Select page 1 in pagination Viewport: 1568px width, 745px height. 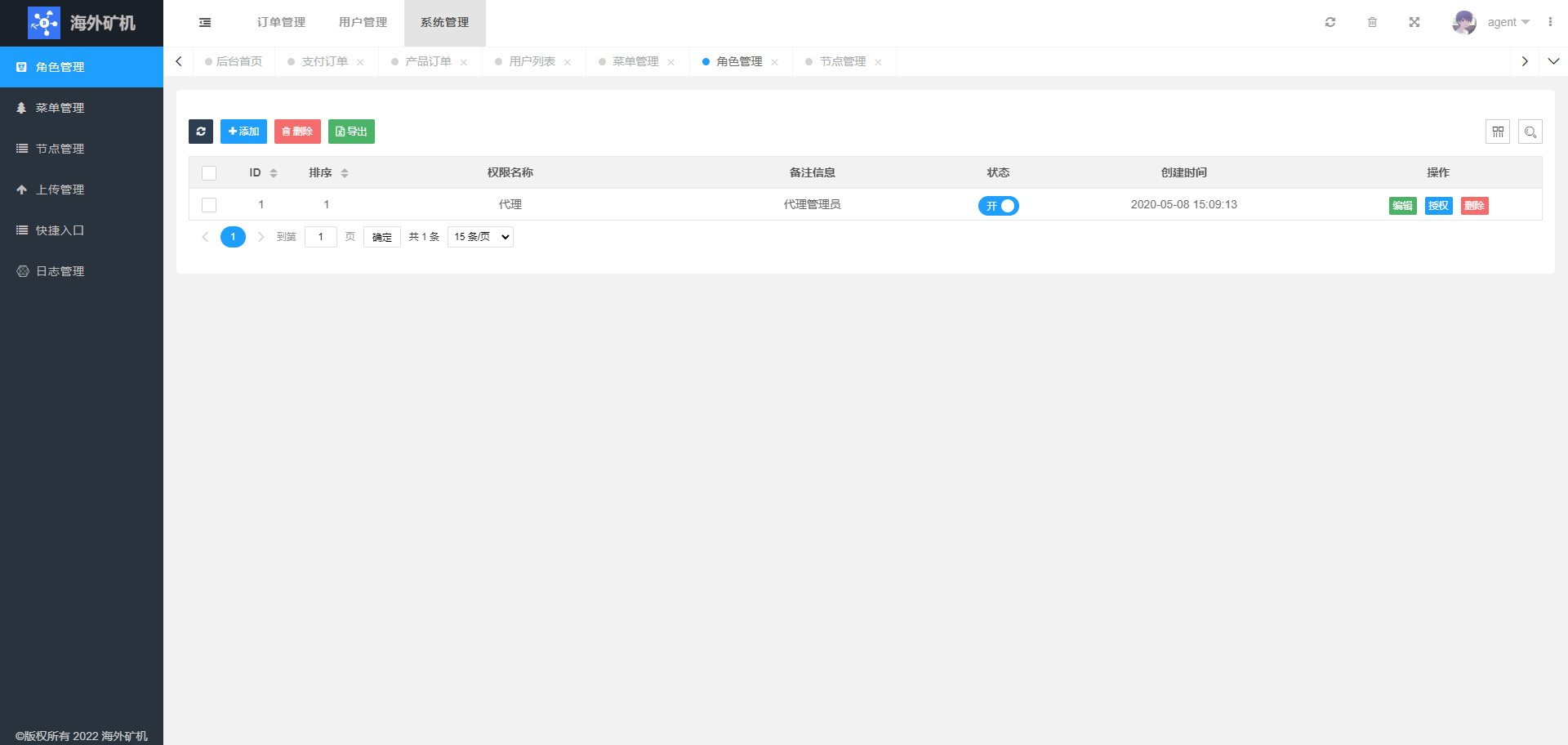coord(233,237)
